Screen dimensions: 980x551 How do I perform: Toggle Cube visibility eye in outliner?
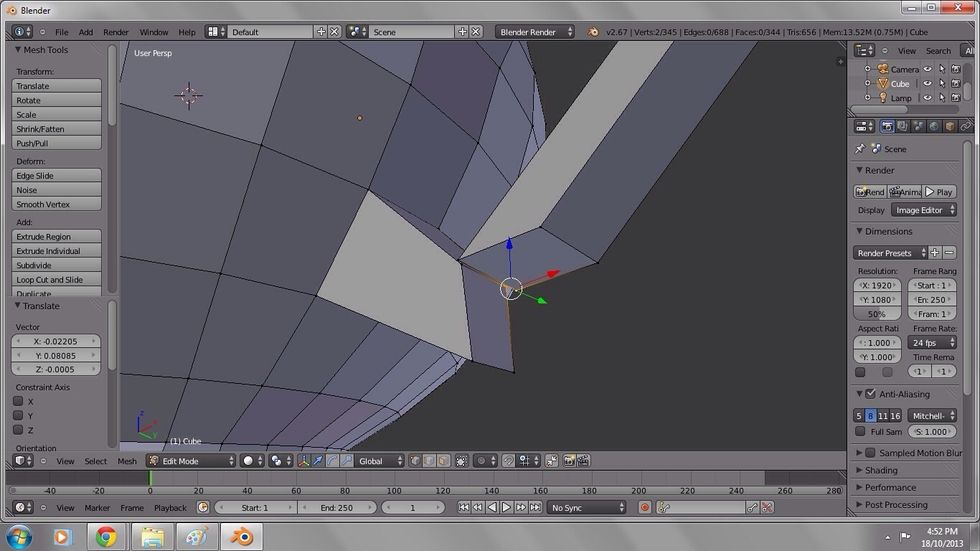click(x=928, y=83)
